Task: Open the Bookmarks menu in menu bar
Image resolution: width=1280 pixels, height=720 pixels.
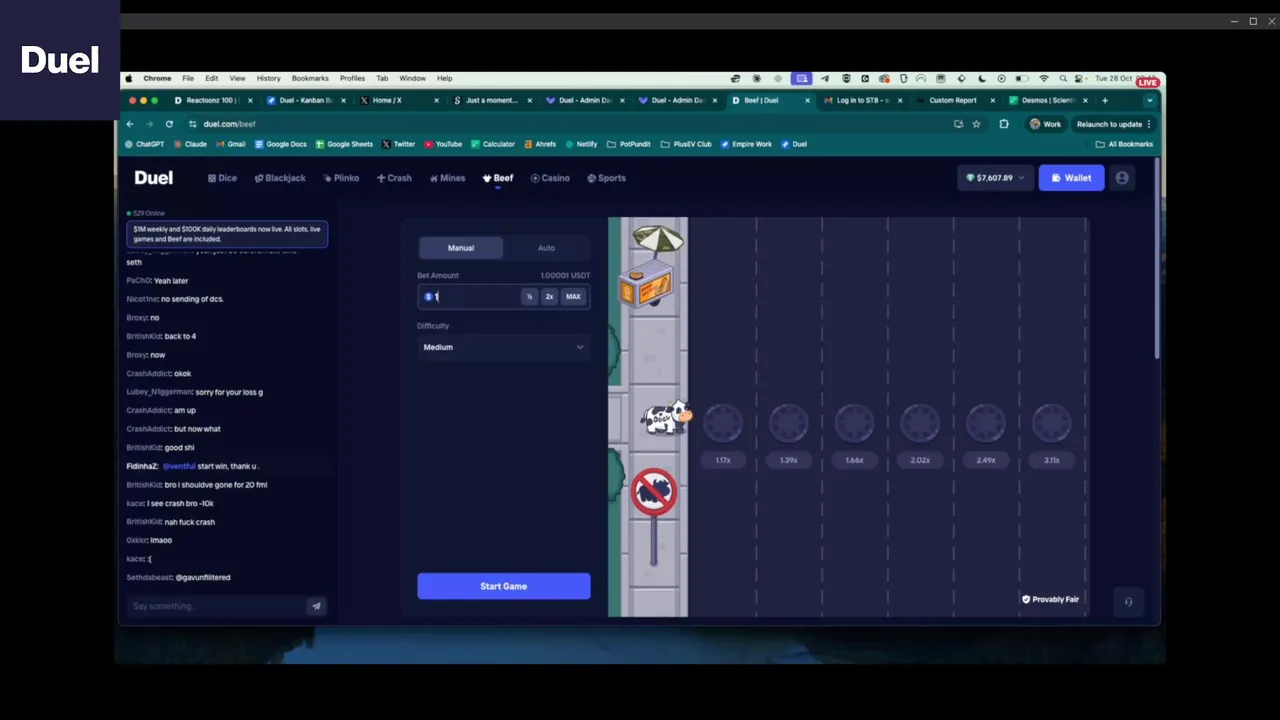Action: pos(310,78)
